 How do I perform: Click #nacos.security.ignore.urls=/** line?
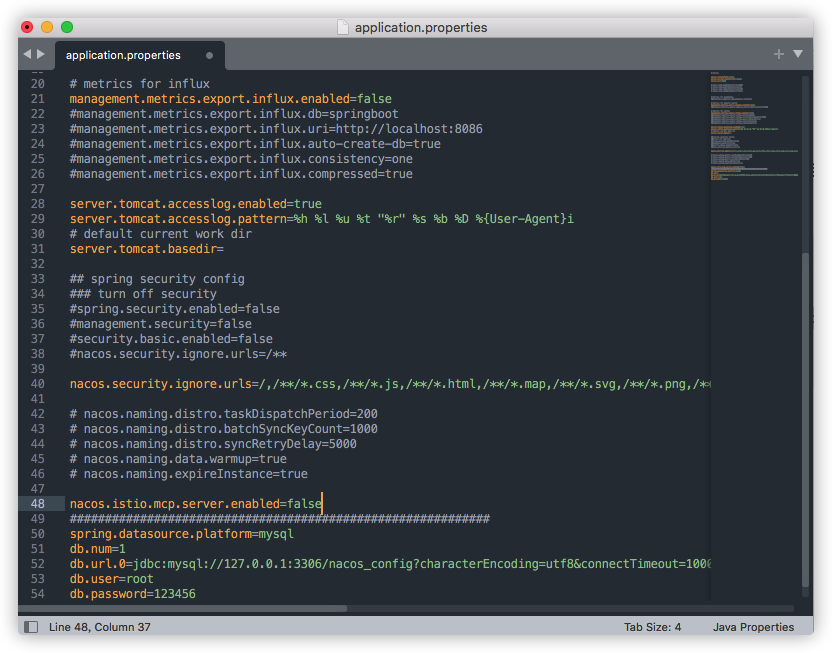click(178, 354)
